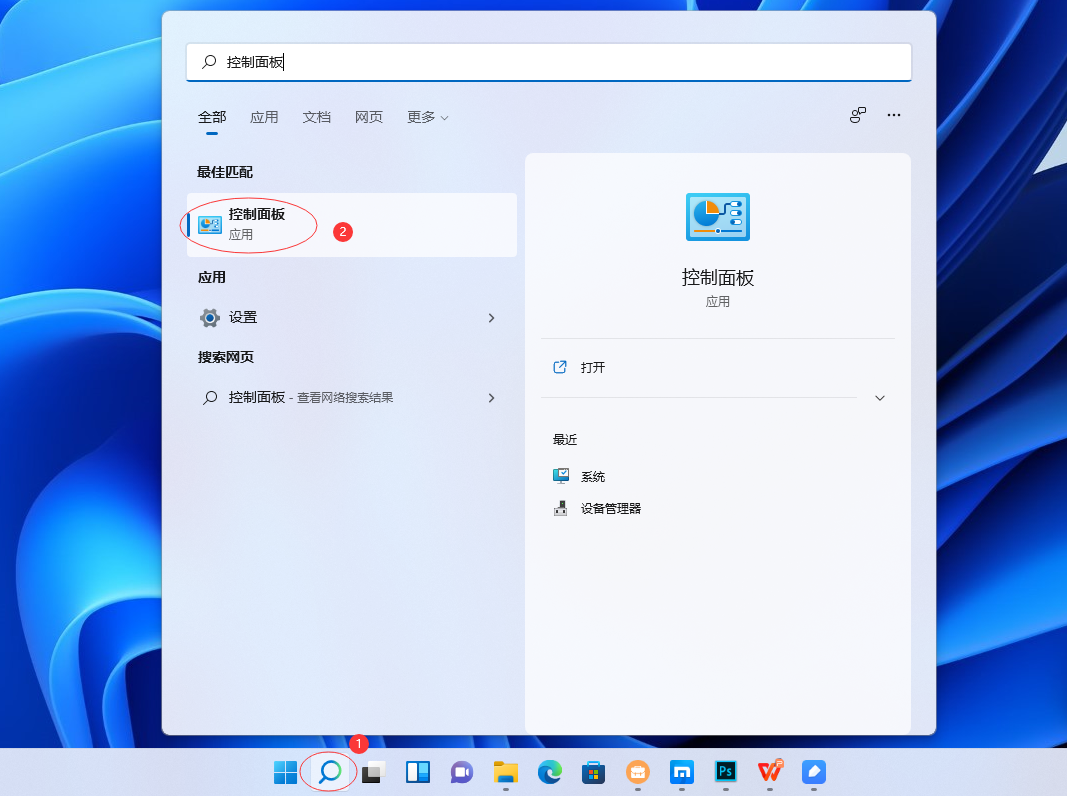1067x796 pixels.
Task: Open the Microsoft Store icon
Action: click(593, 772)
